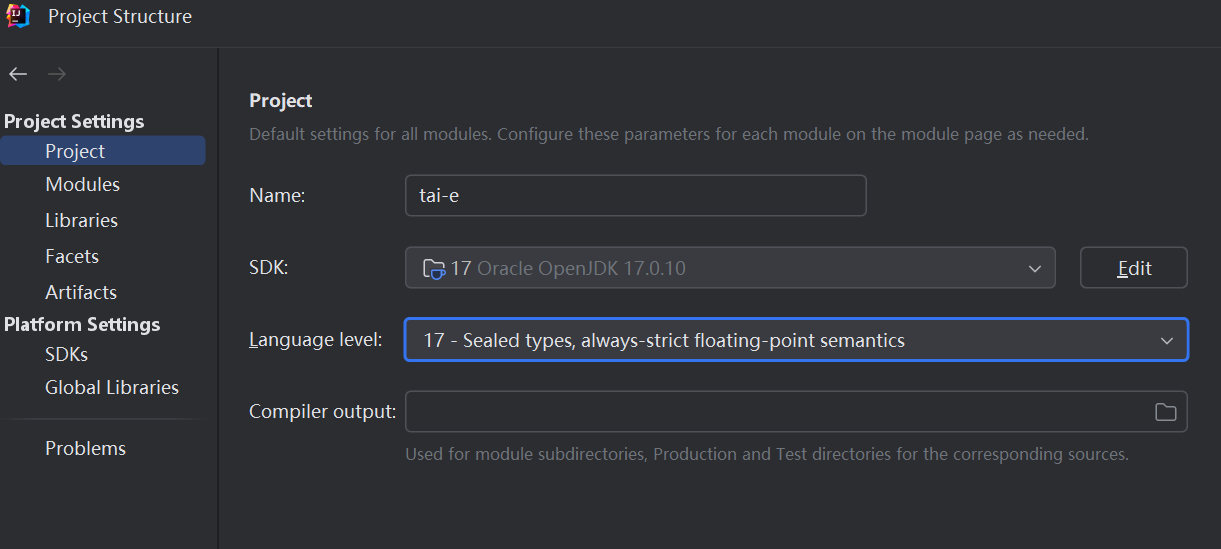Select Global Libraries in sidebar
This screenshot has height=549, width=1221.
click(x=112, y=388)
